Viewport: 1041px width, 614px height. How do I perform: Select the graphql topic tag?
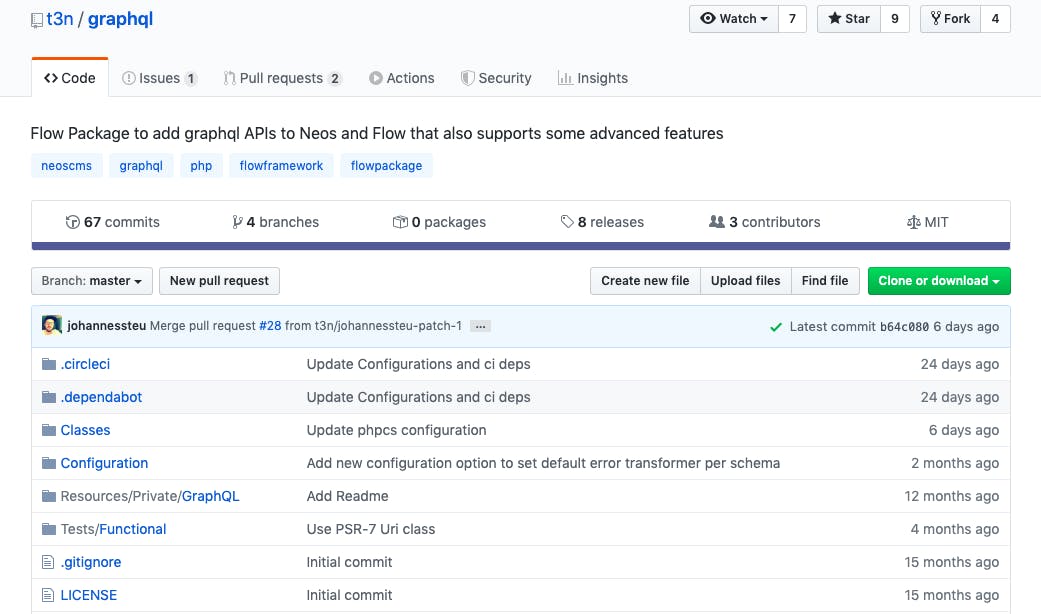click(x=141, y=166)
